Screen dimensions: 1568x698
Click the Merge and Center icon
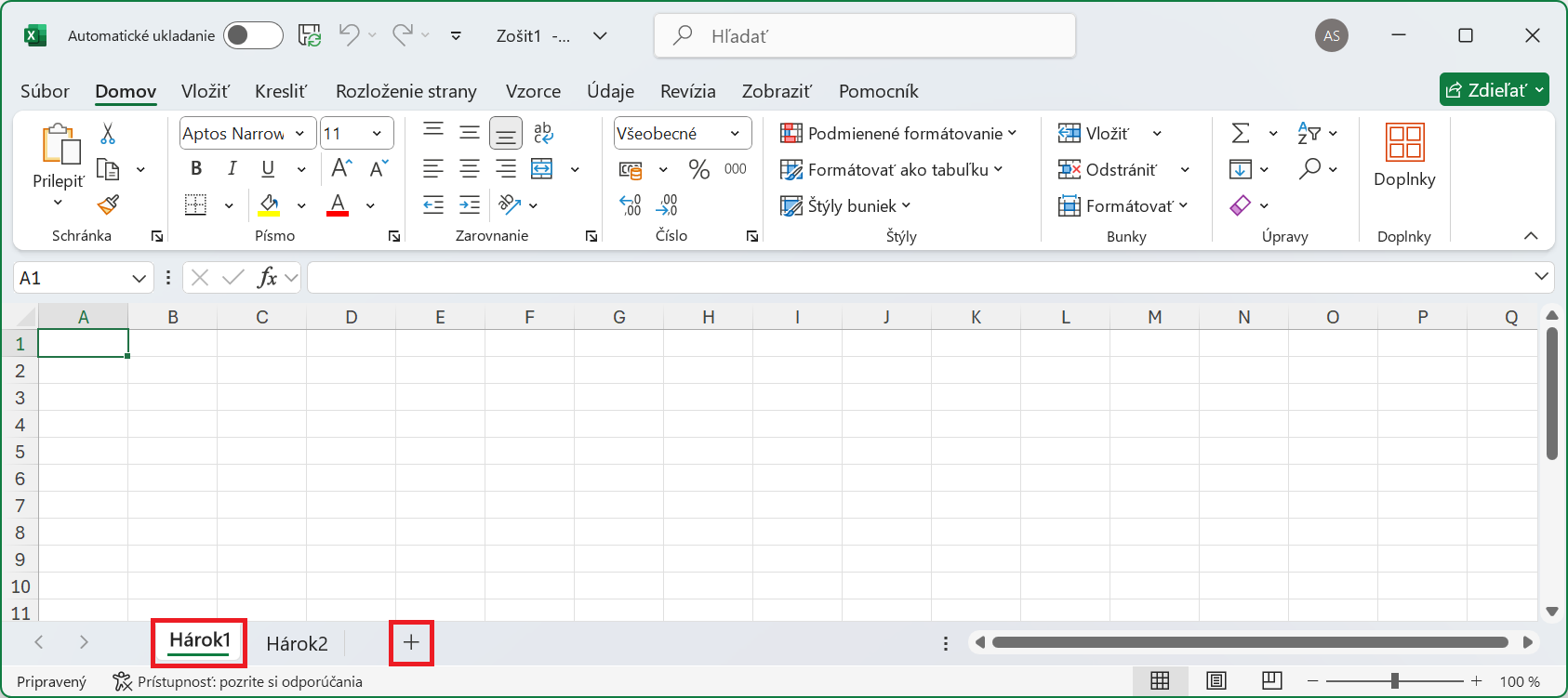[542, 168]
